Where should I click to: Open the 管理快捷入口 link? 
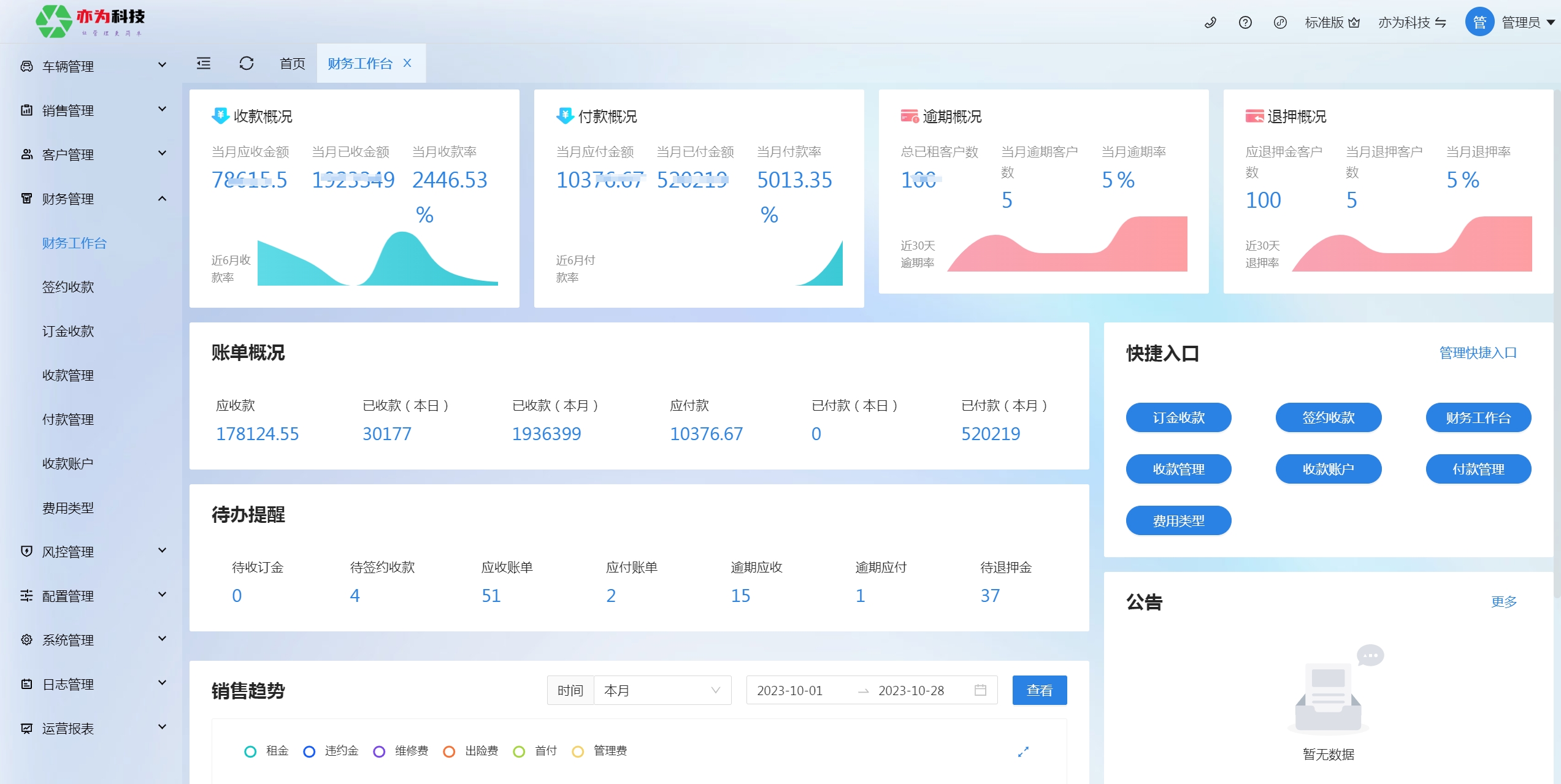pyautogui.click(x=1478, y=352)
